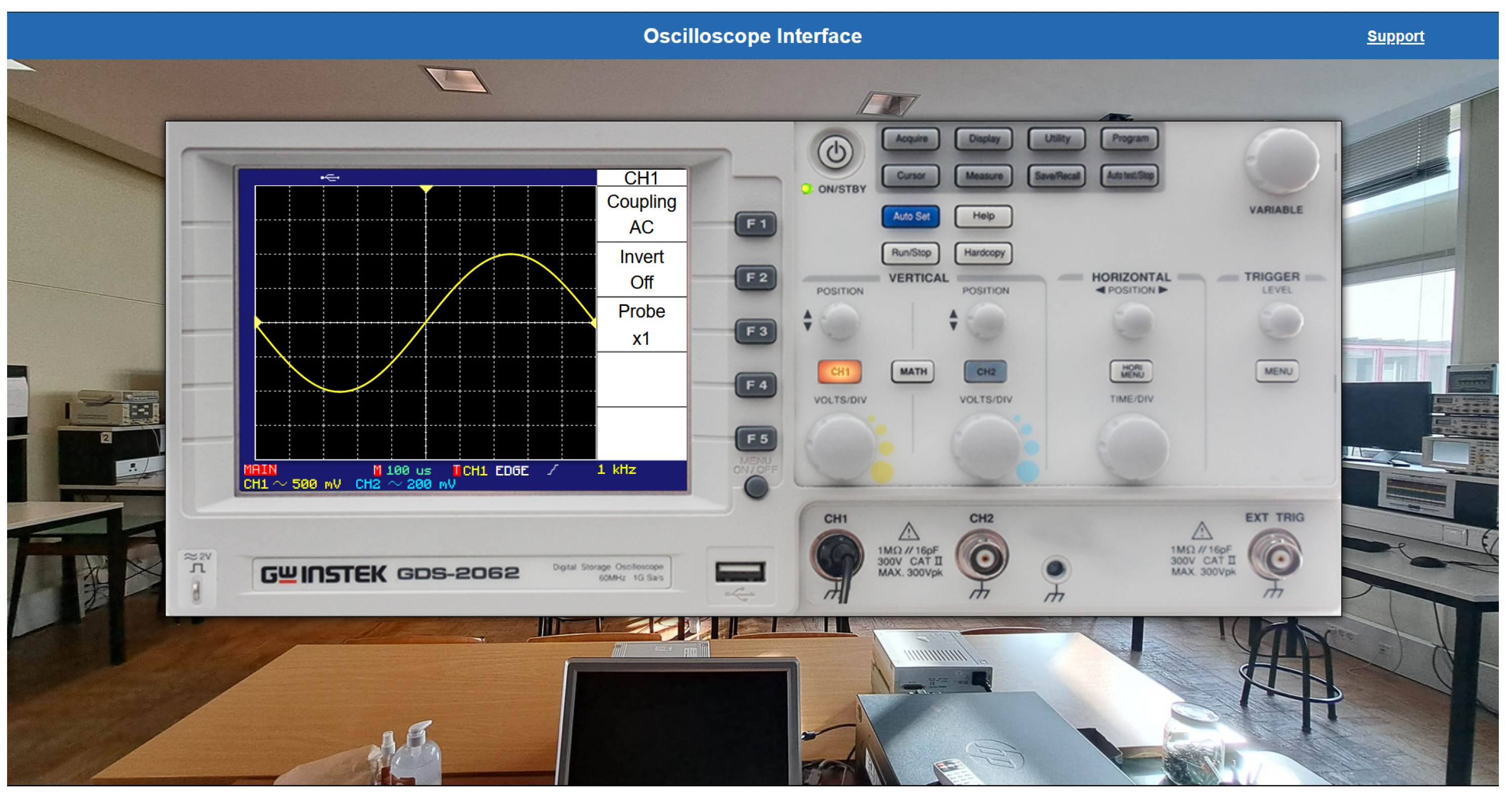The height and width of the screenshot is (799, 1512).
Task: Open the Measure menu
Action: click(984, 176)
